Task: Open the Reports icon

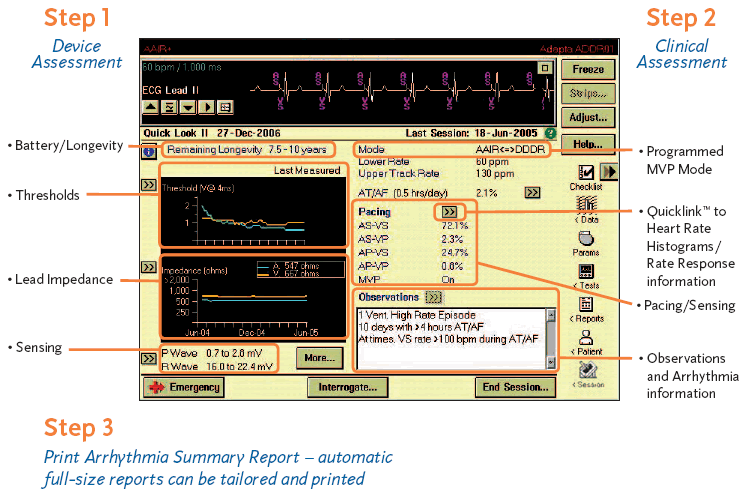Action: click(587, 310)
